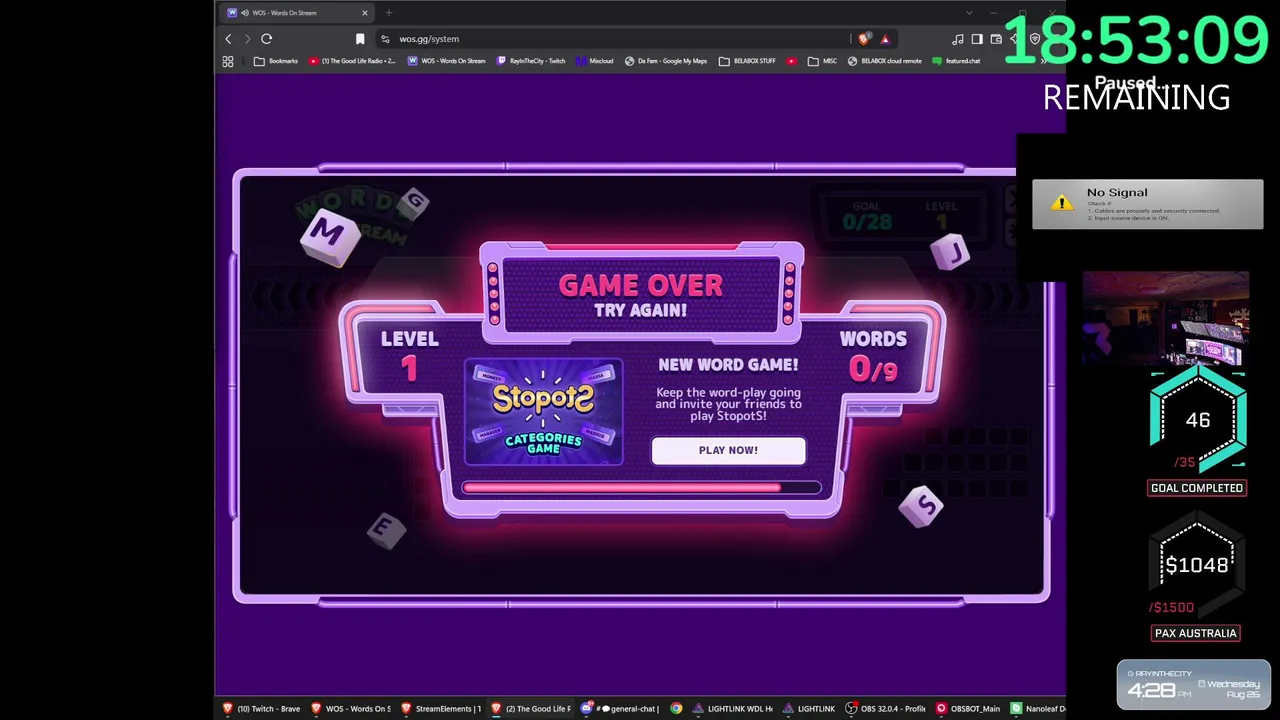Image resolution: width=1280 pixels, height=720 pixels.
Task: Open the featured.chat bookmark
Action: coord(956,61)
